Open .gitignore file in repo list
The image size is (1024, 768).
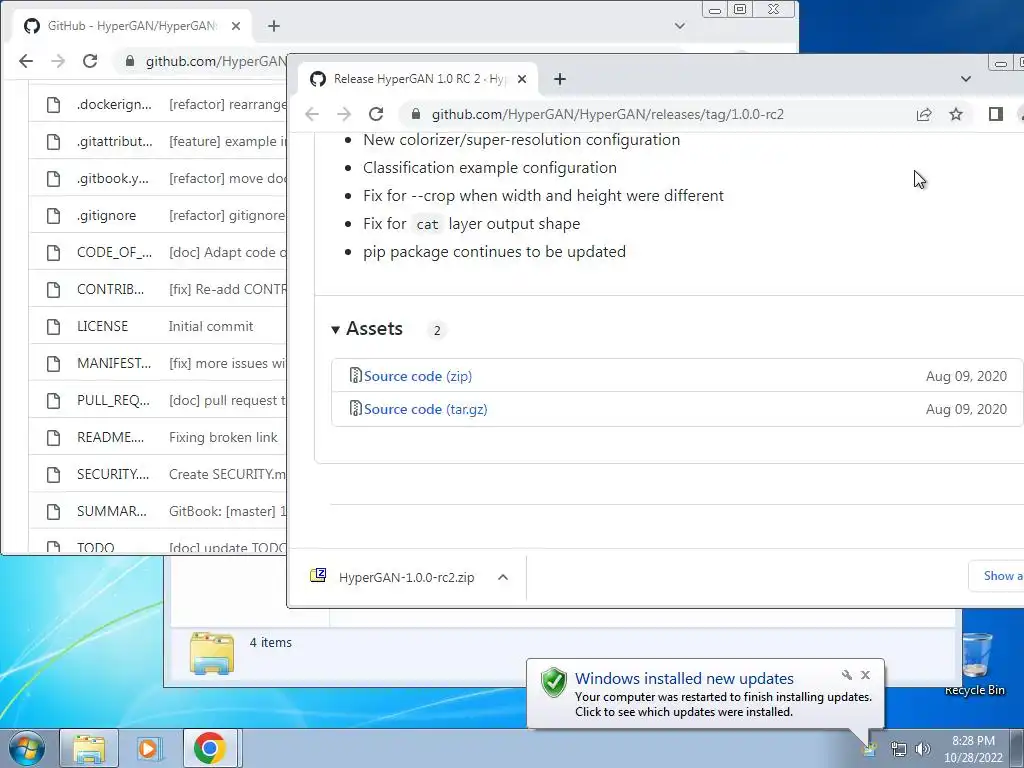[106, 216]
